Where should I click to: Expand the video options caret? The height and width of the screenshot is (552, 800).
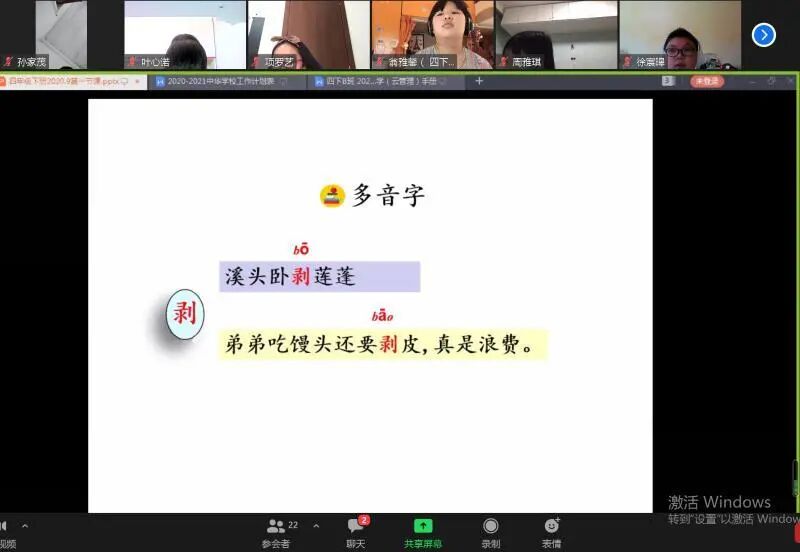(25, 525)
